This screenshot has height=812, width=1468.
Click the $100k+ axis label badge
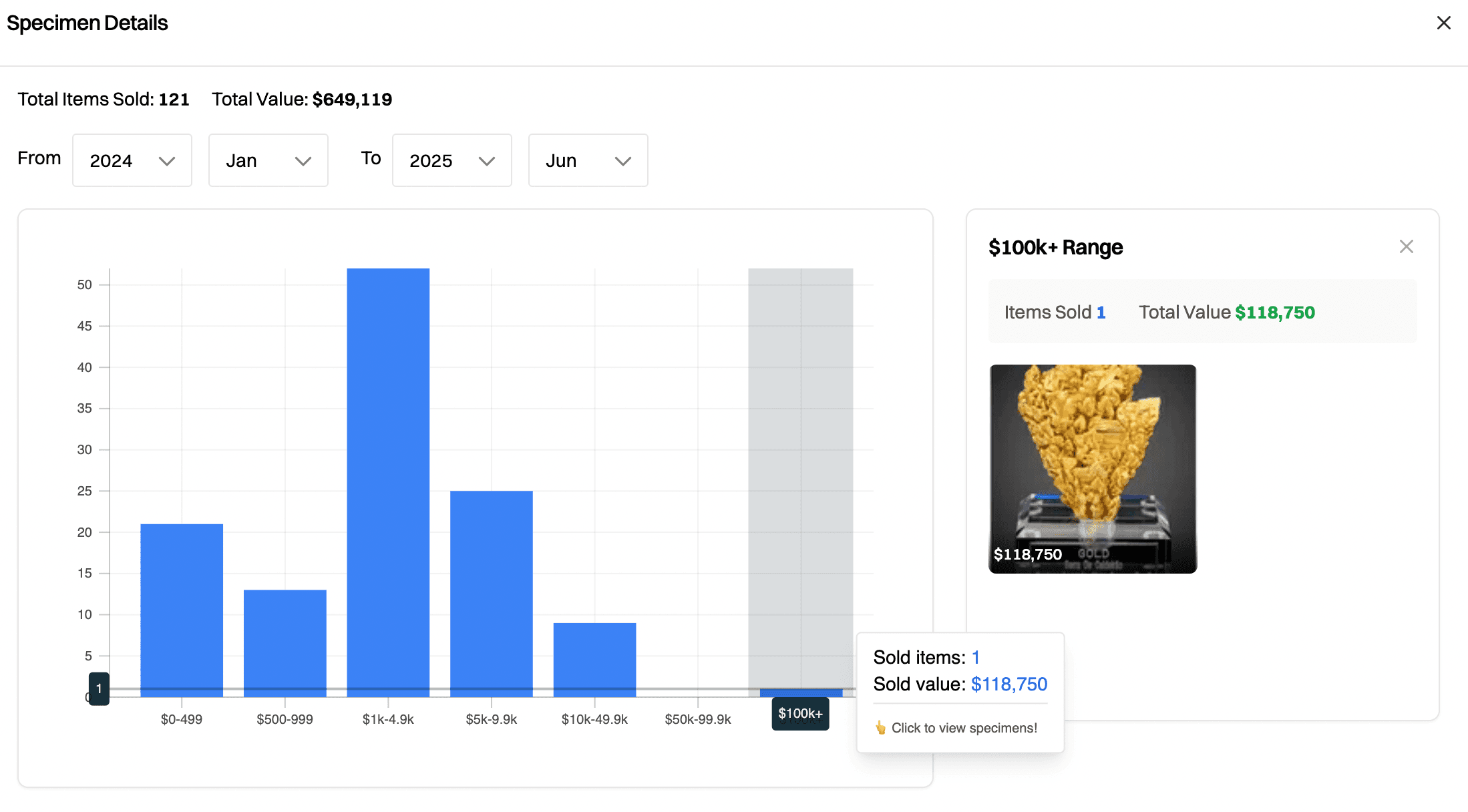[800, 713]
